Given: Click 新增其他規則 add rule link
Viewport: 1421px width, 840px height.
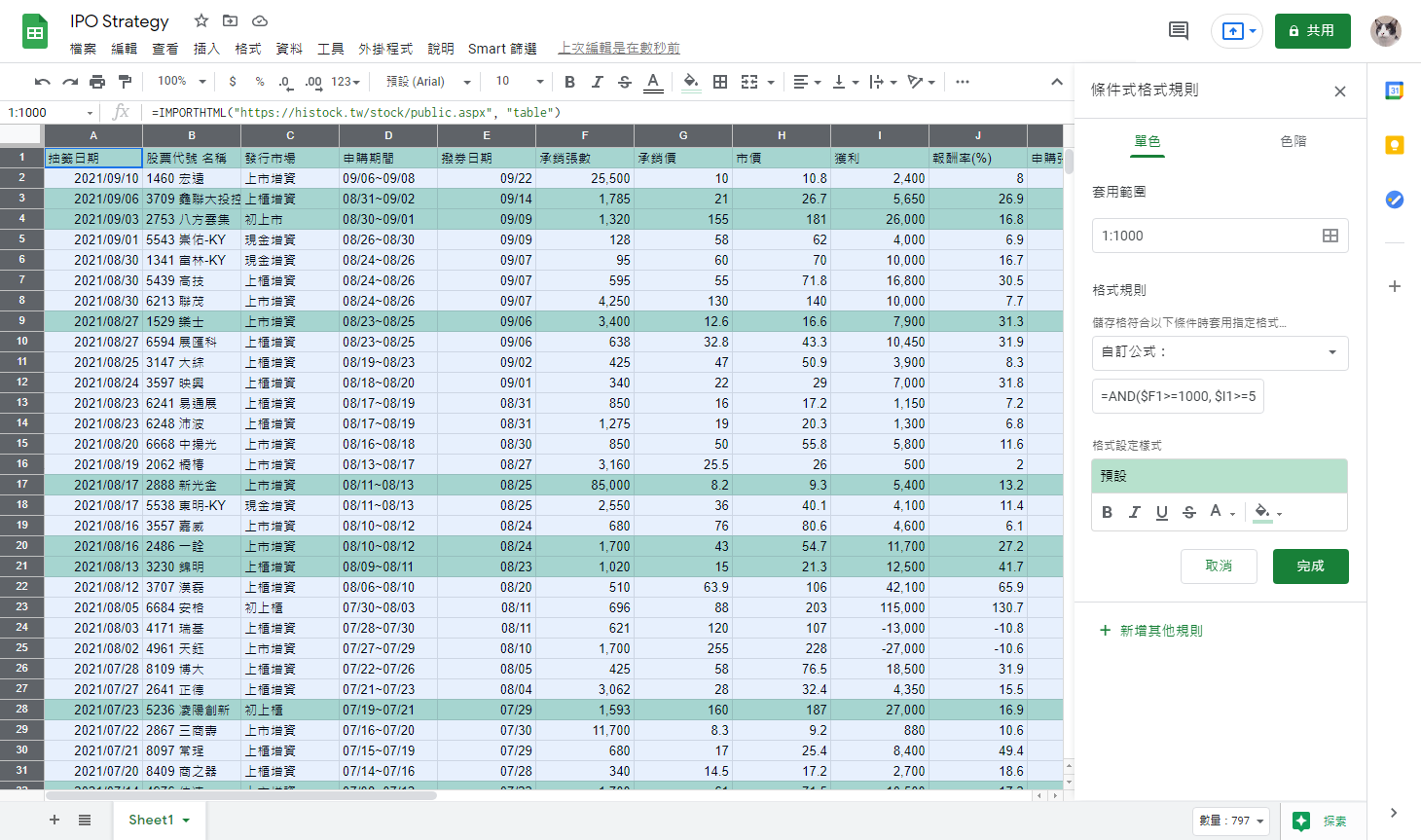Looking at the screenshot, I should point(1150,631).
